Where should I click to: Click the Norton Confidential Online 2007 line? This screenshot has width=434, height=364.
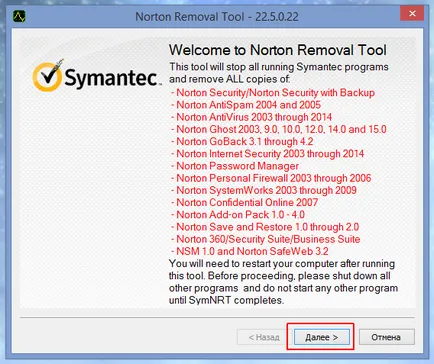pos(244,202)
